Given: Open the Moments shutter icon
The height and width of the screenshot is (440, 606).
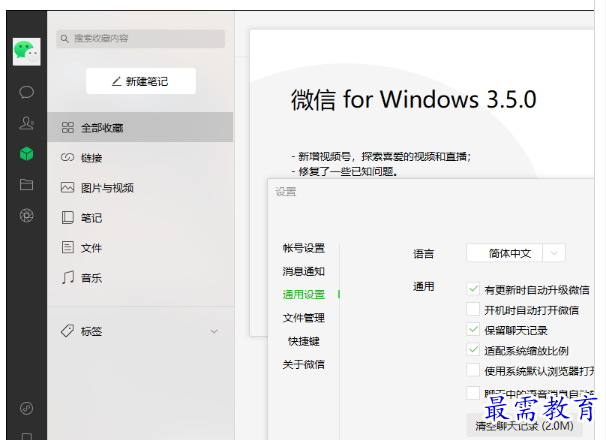Looking at the screenshot, I should click(26, 215).
